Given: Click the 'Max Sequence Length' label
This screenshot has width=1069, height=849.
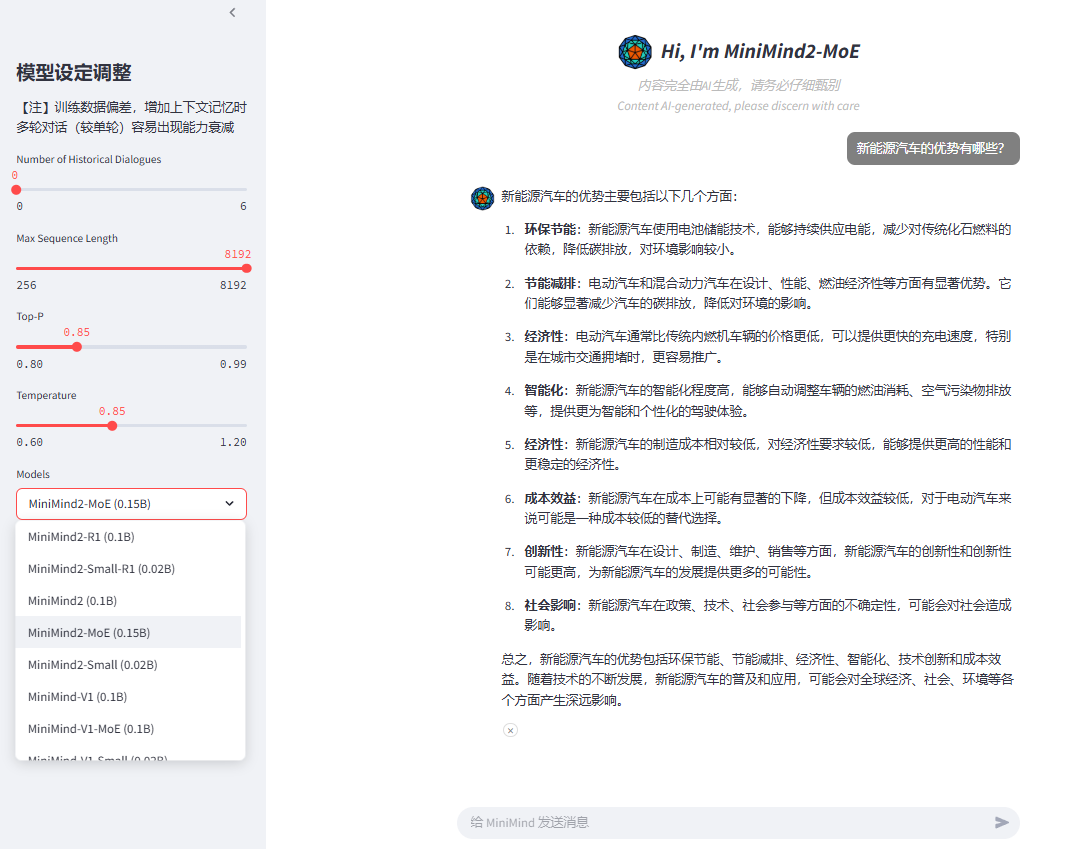Looking at the screenshot, I should [67, 239].
